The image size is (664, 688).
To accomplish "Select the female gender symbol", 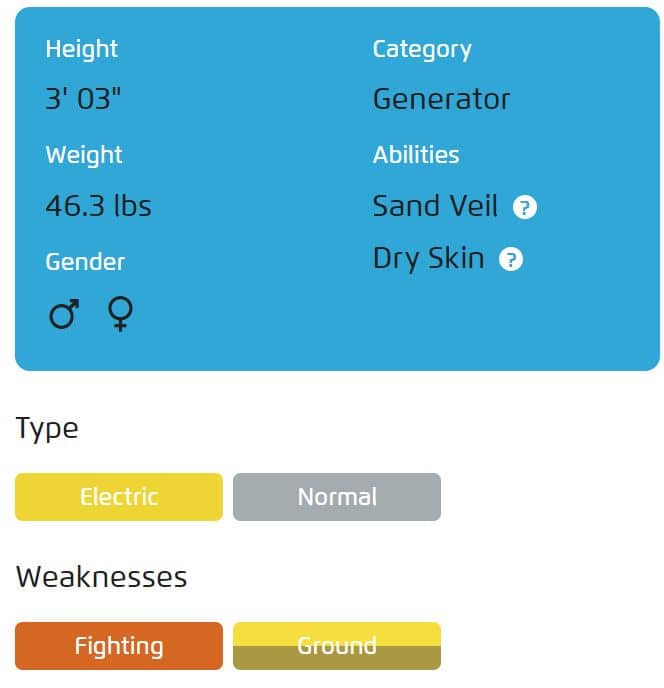I will coord(120,314).
